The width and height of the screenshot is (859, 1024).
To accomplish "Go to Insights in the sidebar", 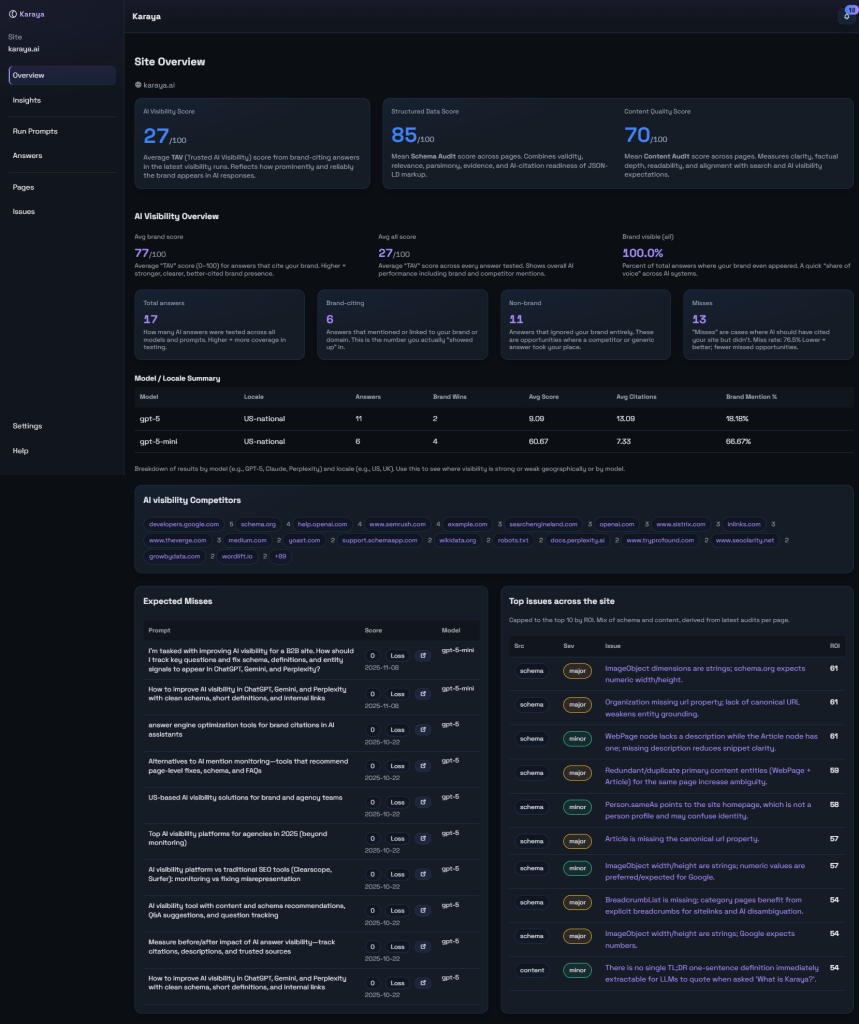I will point(27,100).
